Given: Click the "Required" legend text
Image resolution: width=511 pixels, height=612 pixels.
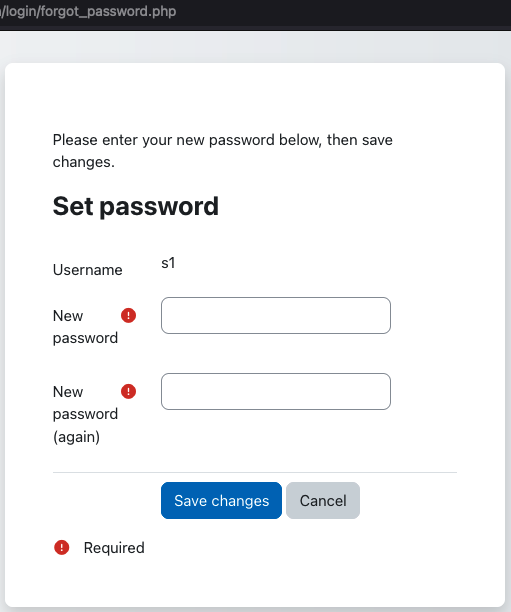Looking at the screenshot, I should click(x=114, y=548).
